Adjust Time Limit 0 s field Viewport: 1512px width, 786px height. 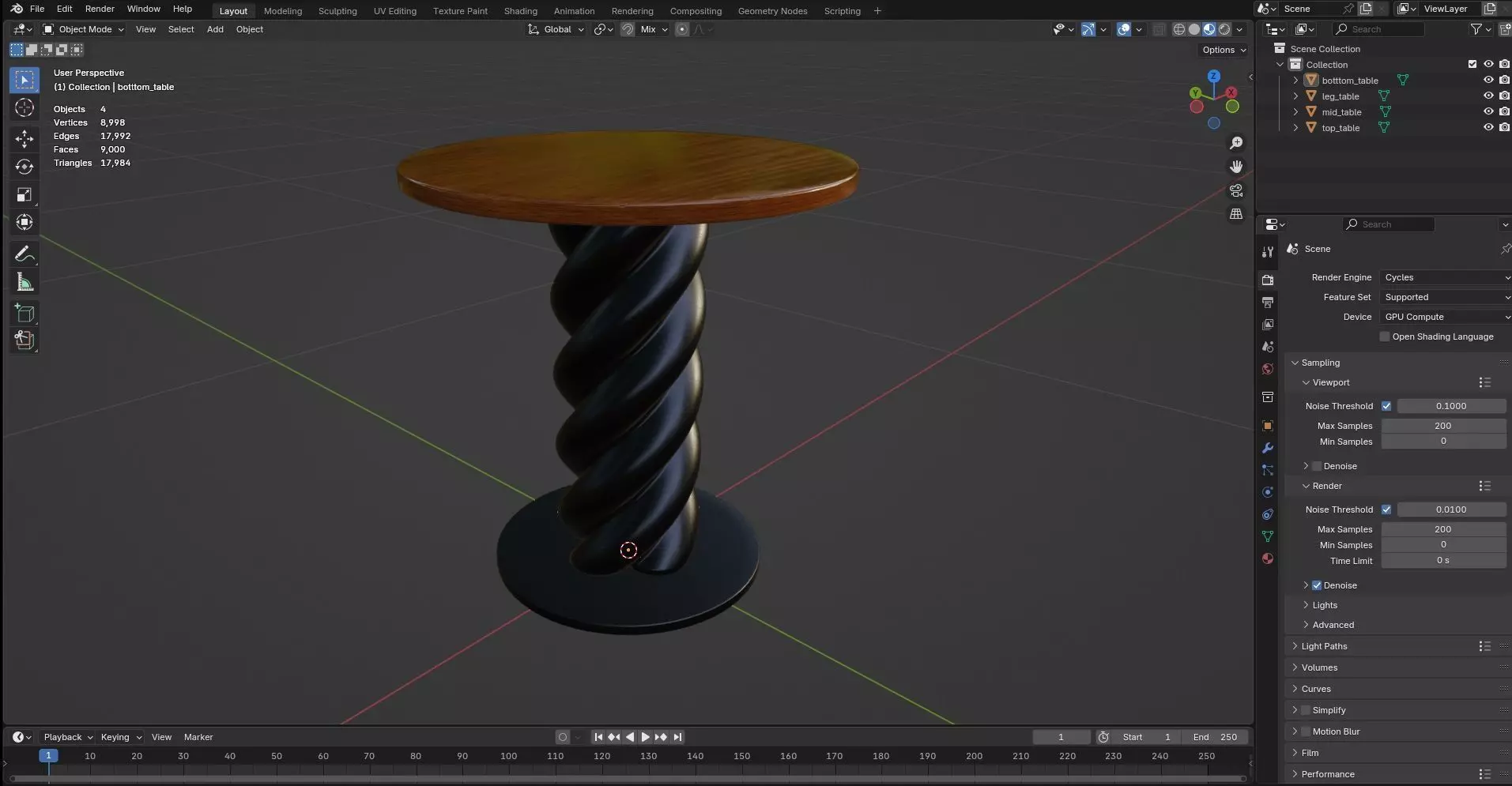1443,561
